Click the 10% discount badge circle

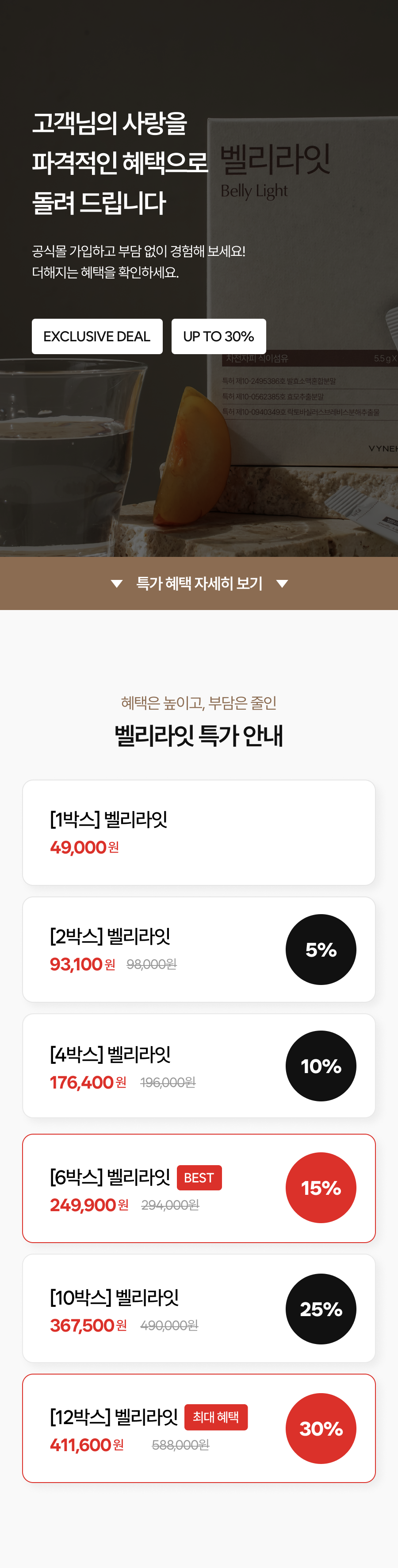pyautogui.click(x=321, y=1066)
